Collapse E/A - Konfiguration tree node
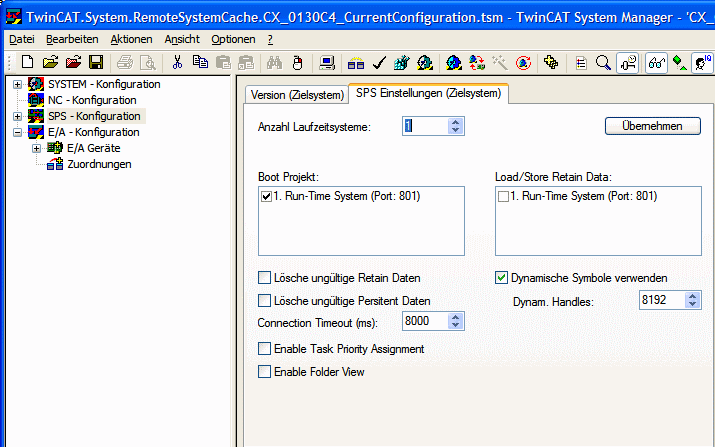 [17, 132]
